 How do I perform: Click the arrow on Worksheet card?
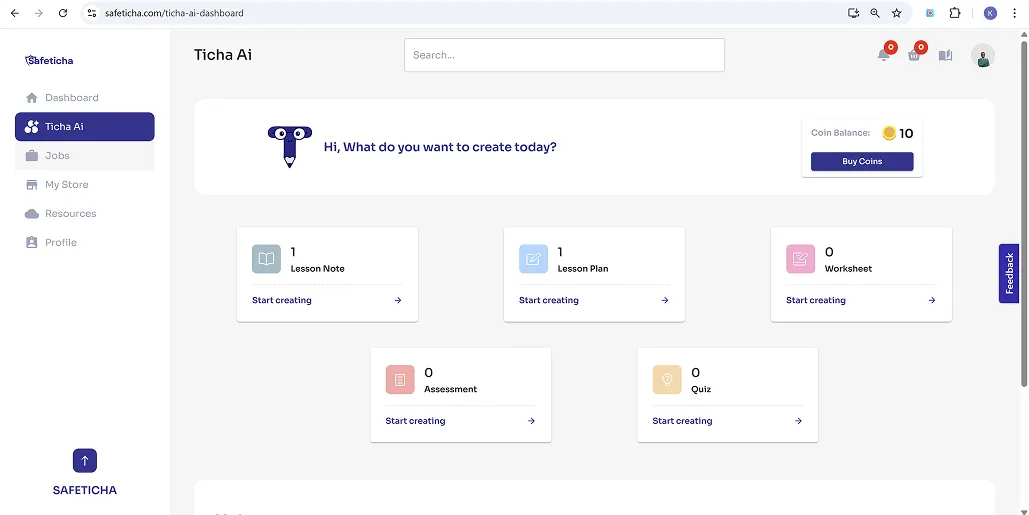pos(932,300)
